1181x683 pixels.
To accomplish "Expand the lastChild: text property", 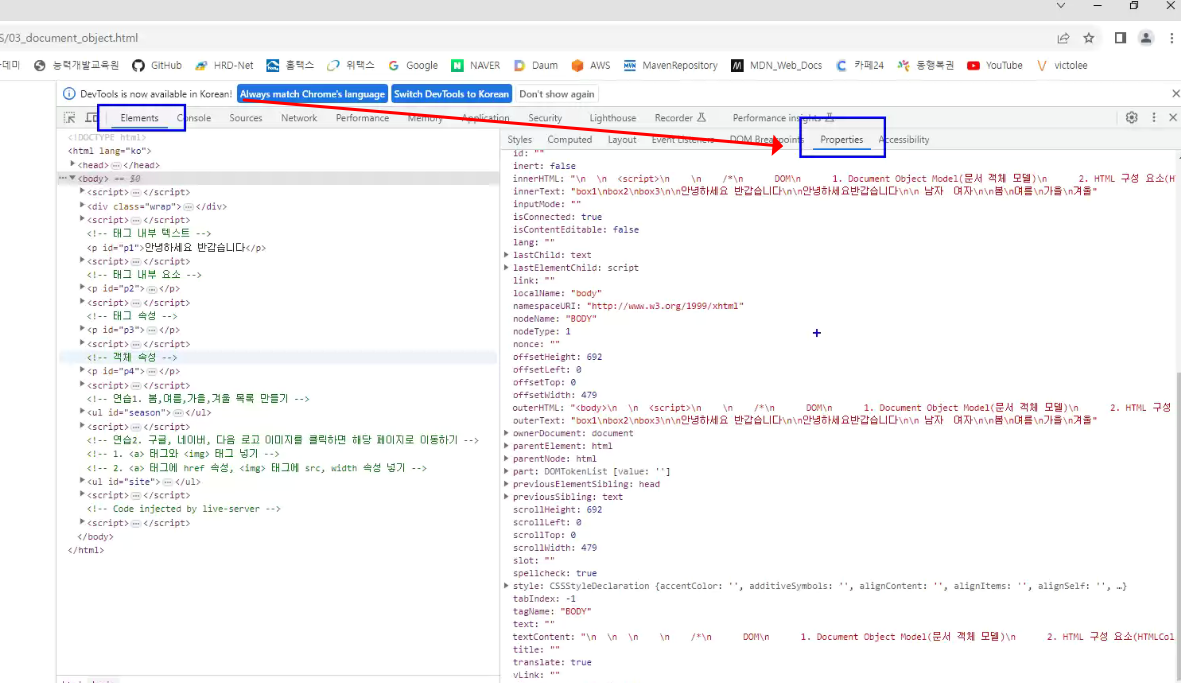I will [507, 255].
